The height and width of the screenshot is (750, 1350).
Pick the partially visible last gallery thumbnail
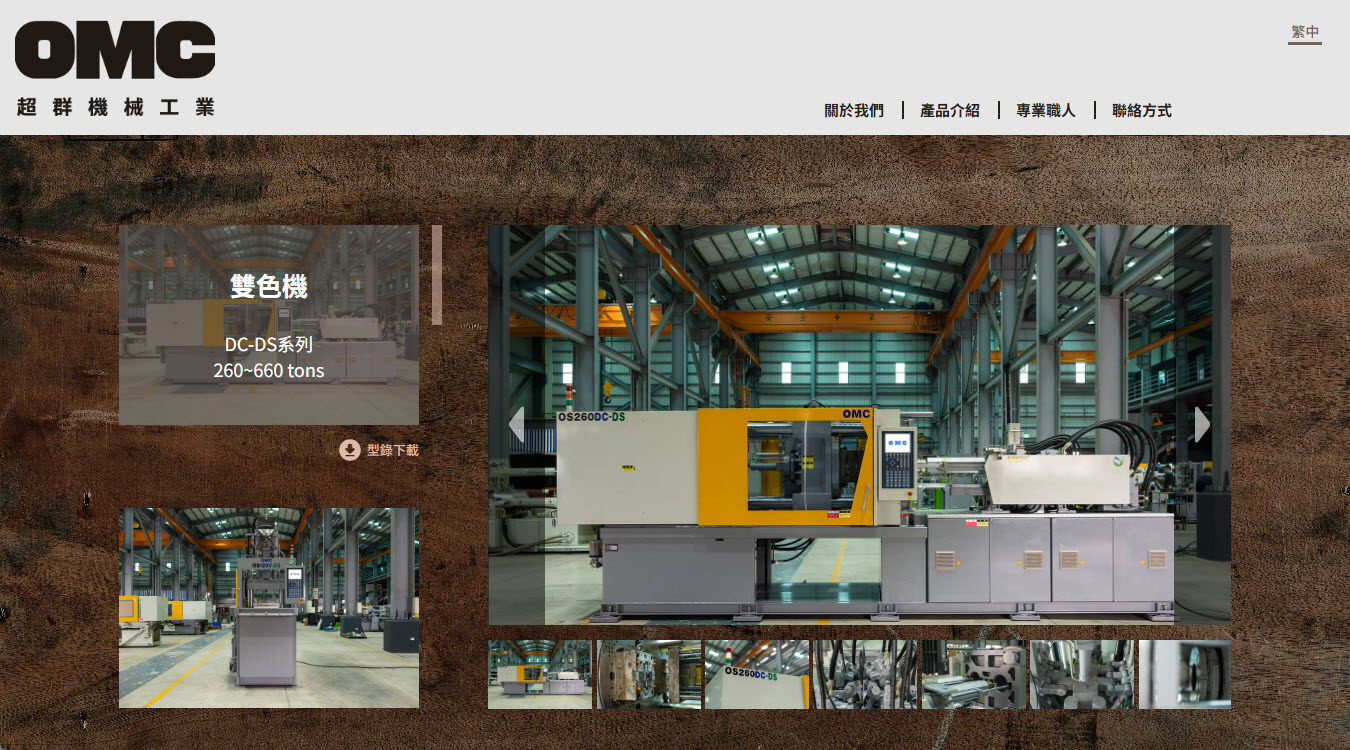[1185, 674]
